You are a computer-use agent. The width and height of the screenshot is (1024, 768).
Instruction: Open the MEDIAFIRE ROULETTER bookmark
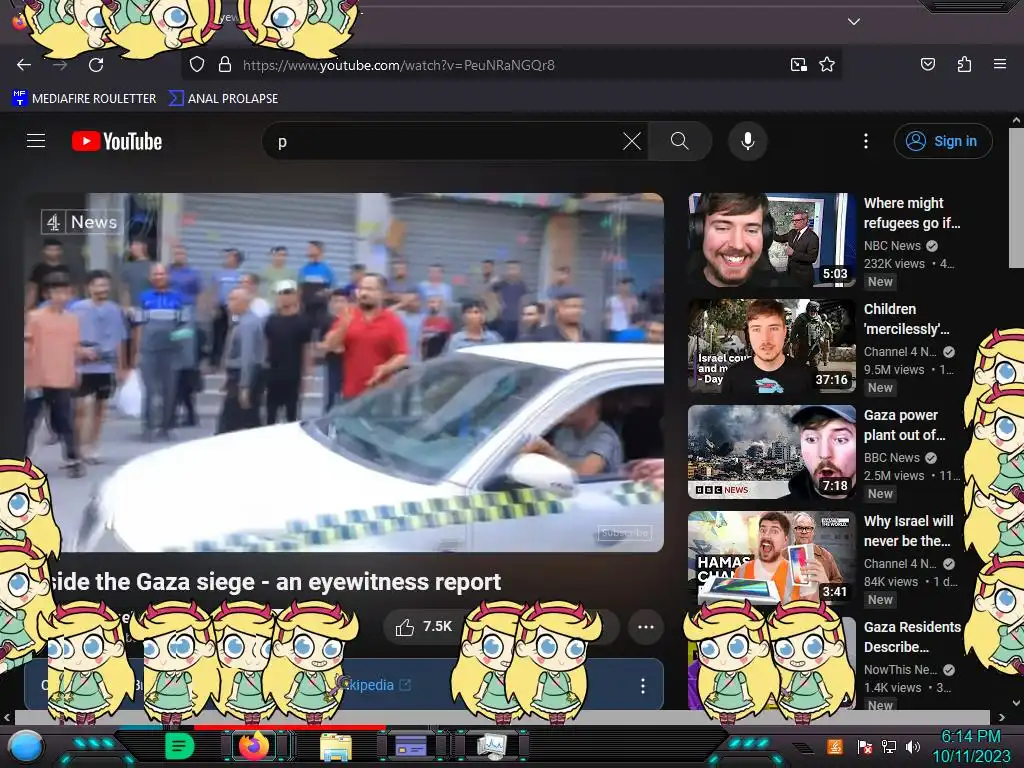point(84,99)
